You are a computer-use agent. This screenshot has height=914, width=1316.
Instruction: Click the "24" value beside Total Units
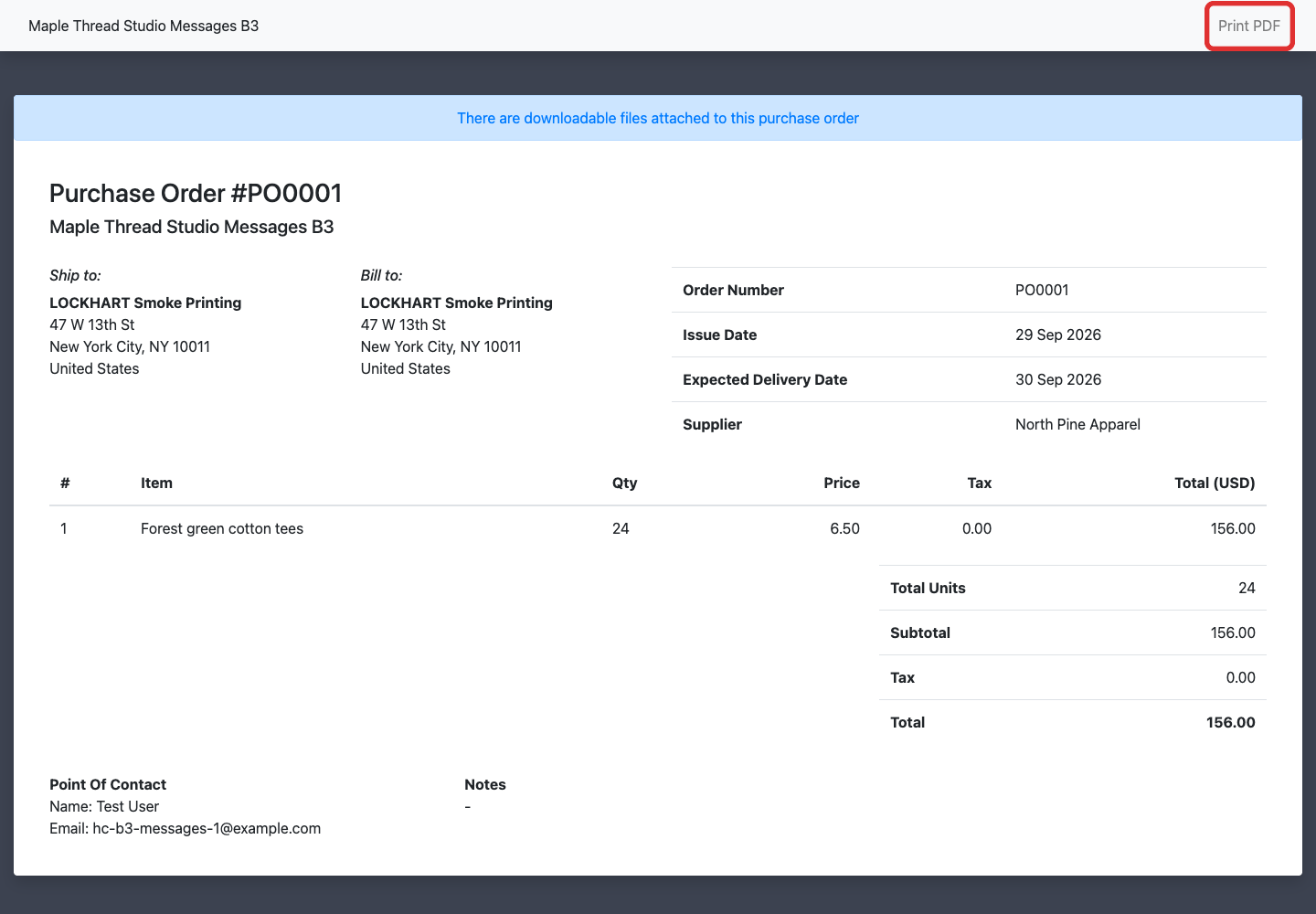1247,588
